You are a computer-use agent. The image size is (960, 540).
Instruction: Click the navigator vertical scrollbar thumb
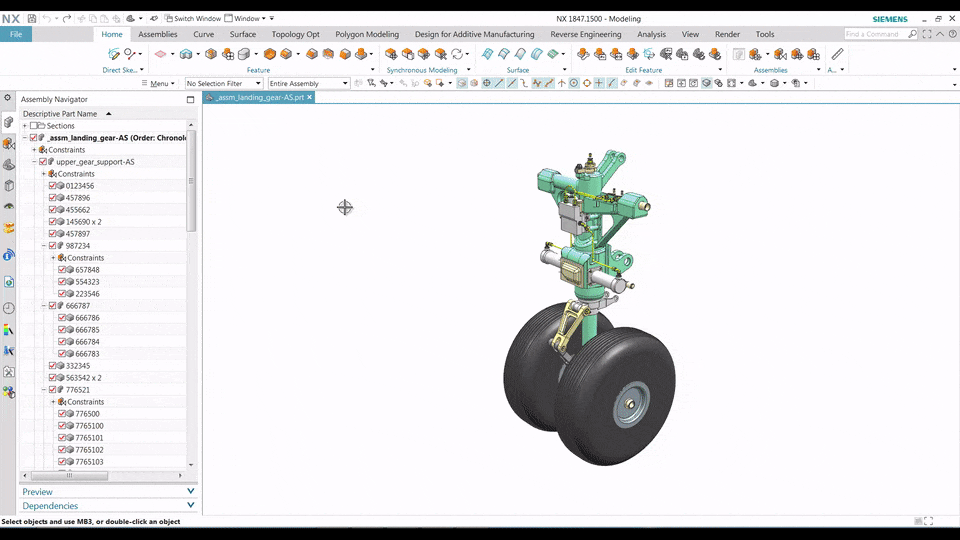pos(191,181)
